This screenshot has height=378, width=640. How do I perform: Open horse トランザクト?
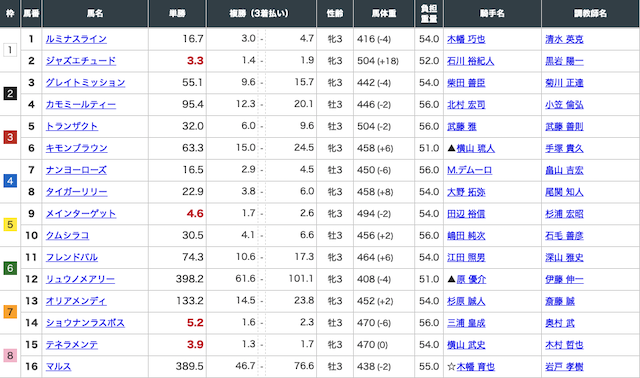(x=72, y=127)
